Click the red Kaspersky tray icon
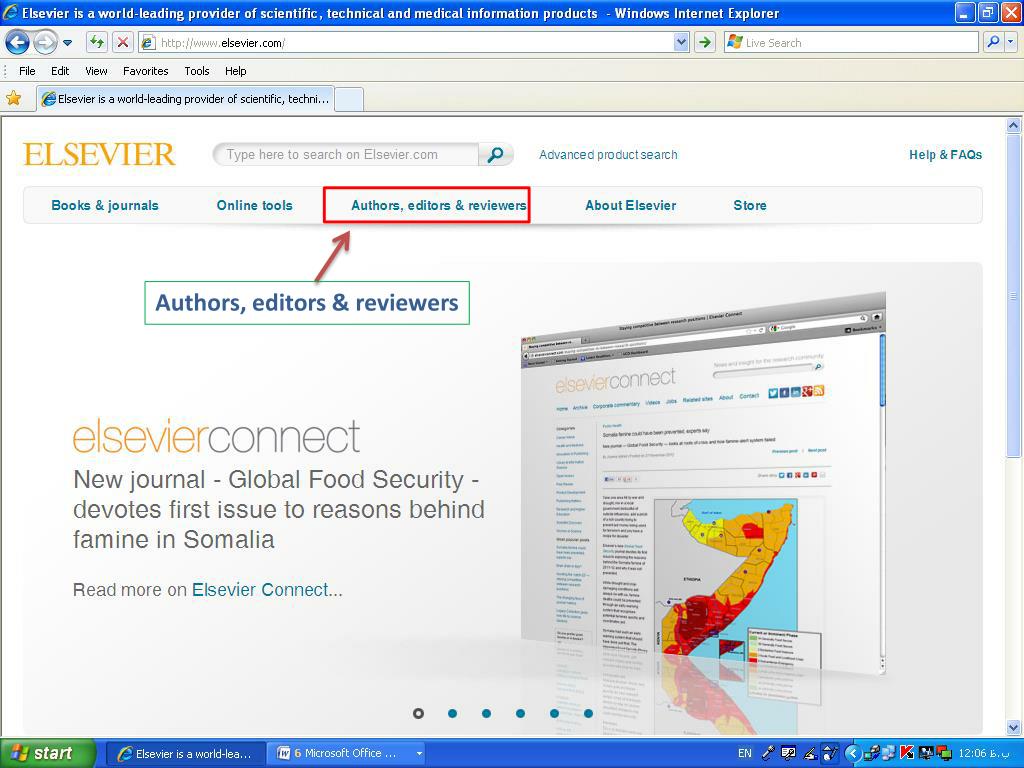 click(907, 753)
